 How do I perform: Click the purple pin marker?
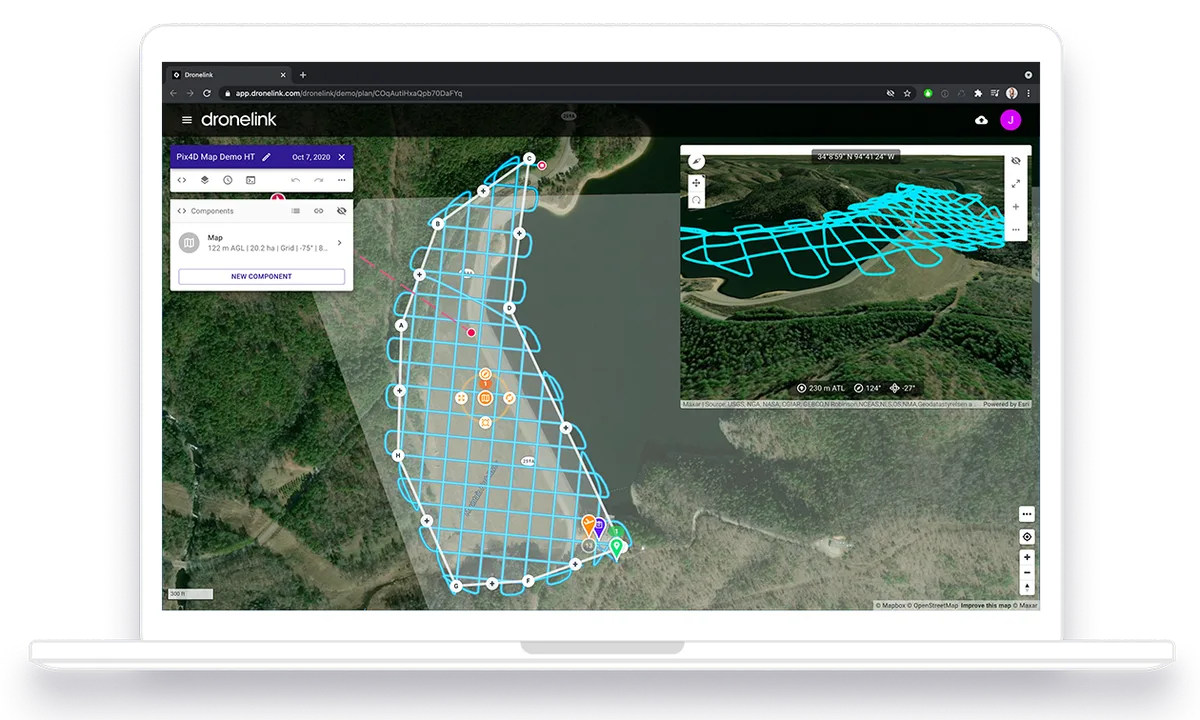click(599, 526)
